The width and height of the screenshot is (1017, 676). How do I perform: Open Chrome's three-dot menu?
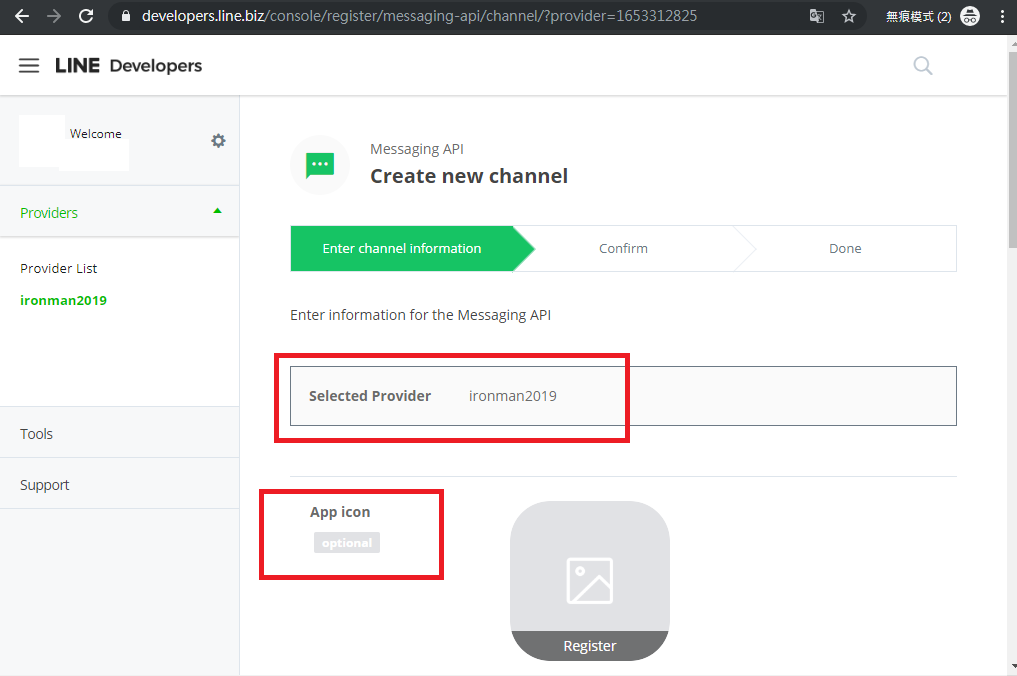point(1002,16)
